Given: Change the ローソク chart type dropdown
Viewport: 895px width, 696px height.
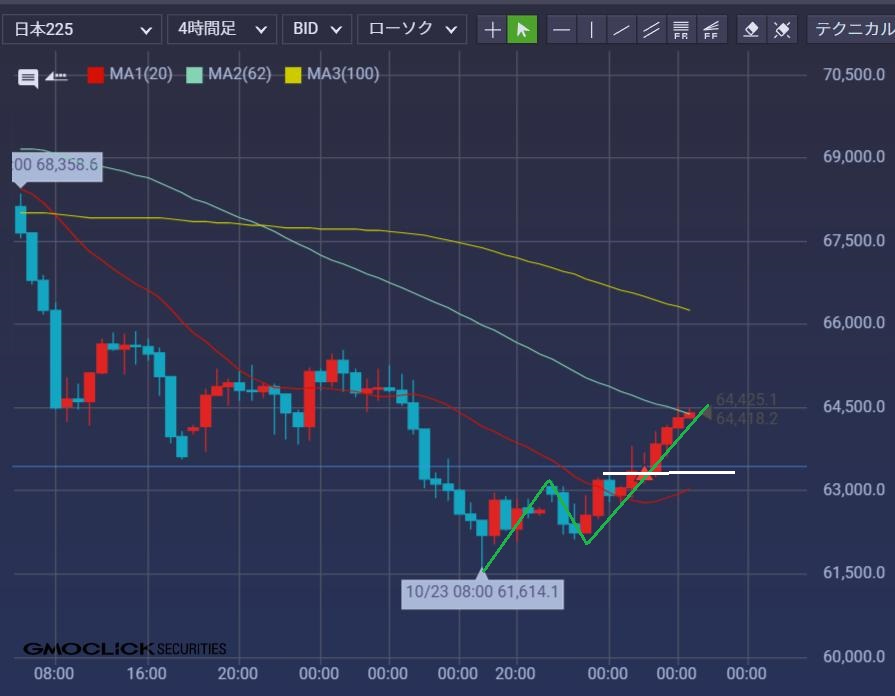Looking at the screenshot, I should 412,29.
